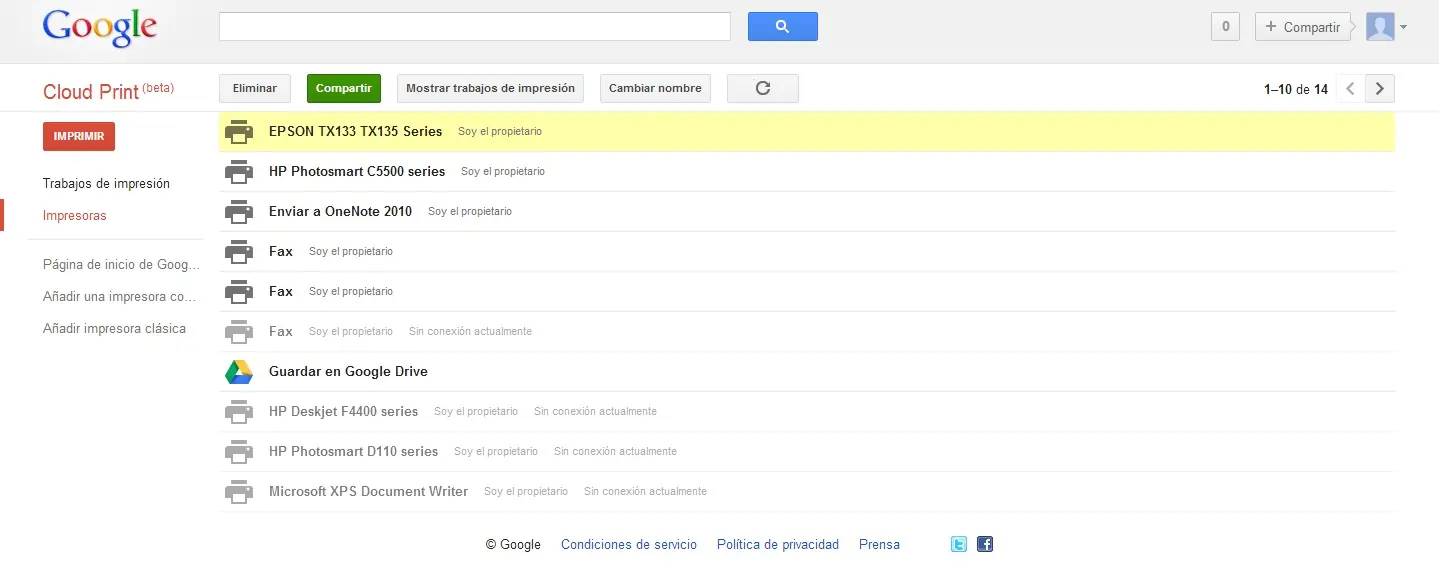Image resolution: width=1439 pixels, height=569 pixels.
Task: Select HP Deskjet F4400 series printer name
Action: (x=343, y=411)
